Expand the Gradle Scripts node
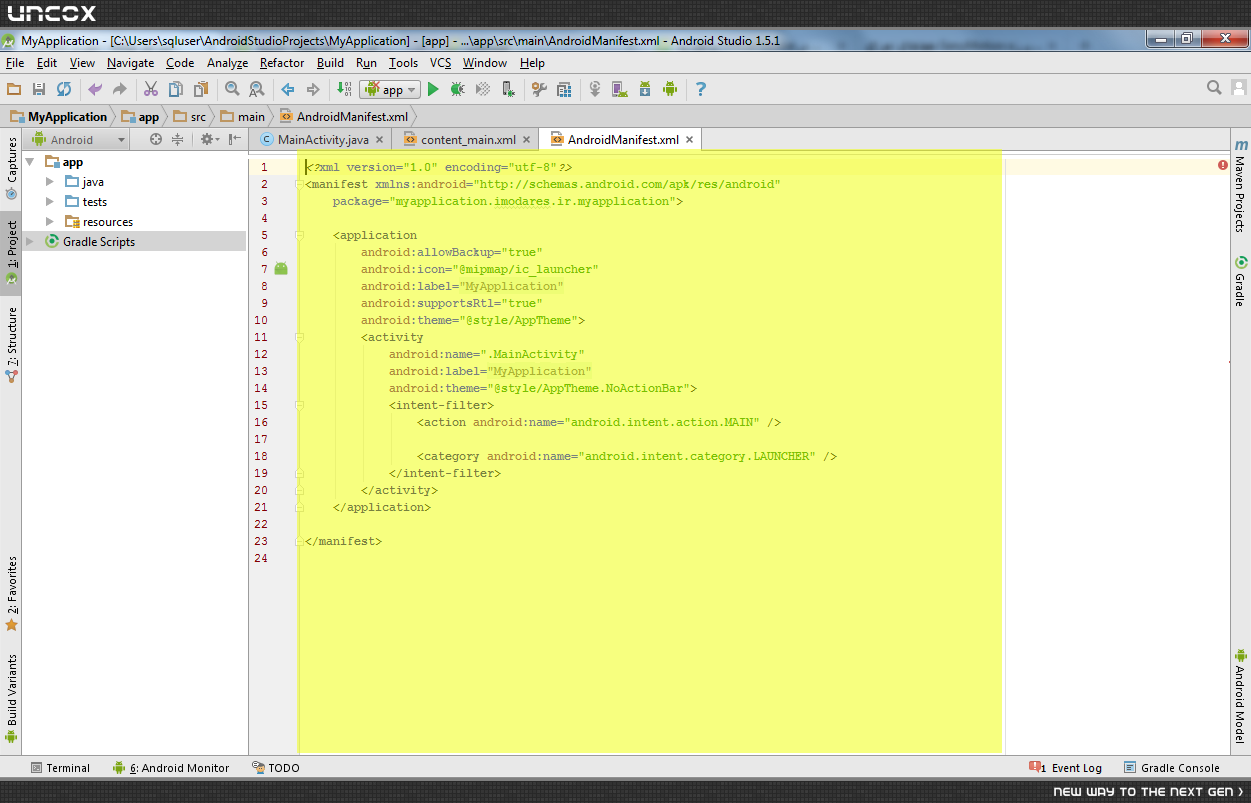This screenshot has width=1251, height=803. [30, 242]
